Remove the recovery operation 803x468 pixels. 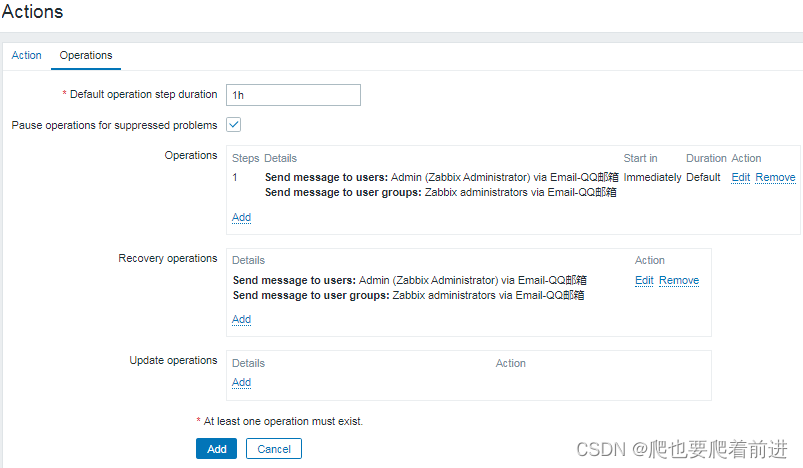tap(679, 280)
